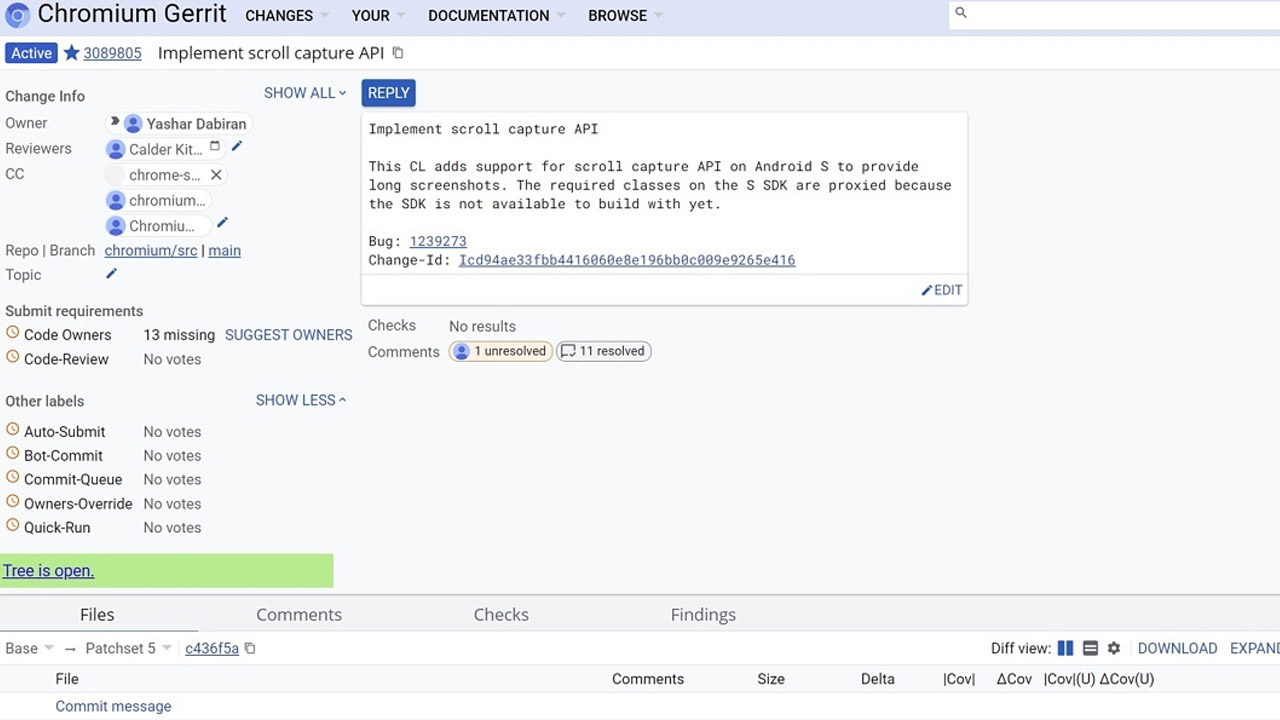Click the star icon beside change 3089805

pos(71,53)
